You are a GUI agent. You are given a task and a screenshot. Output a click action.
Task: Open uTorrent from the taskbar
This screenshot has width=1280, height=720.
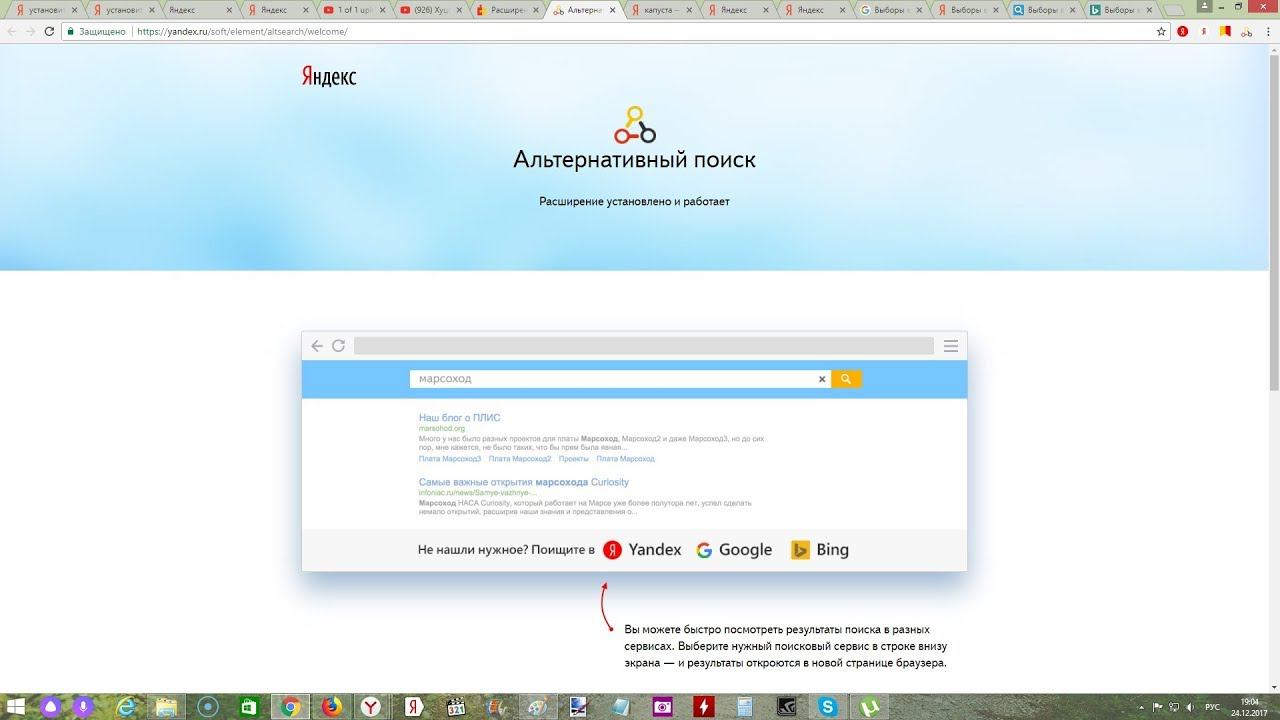coord(869,707)
